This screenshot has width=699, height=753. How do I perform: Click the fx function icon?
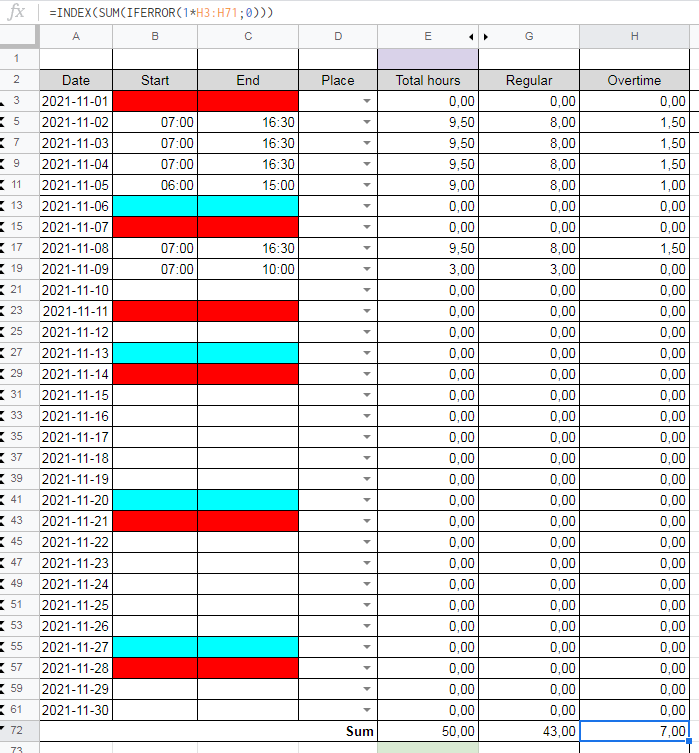16,12
